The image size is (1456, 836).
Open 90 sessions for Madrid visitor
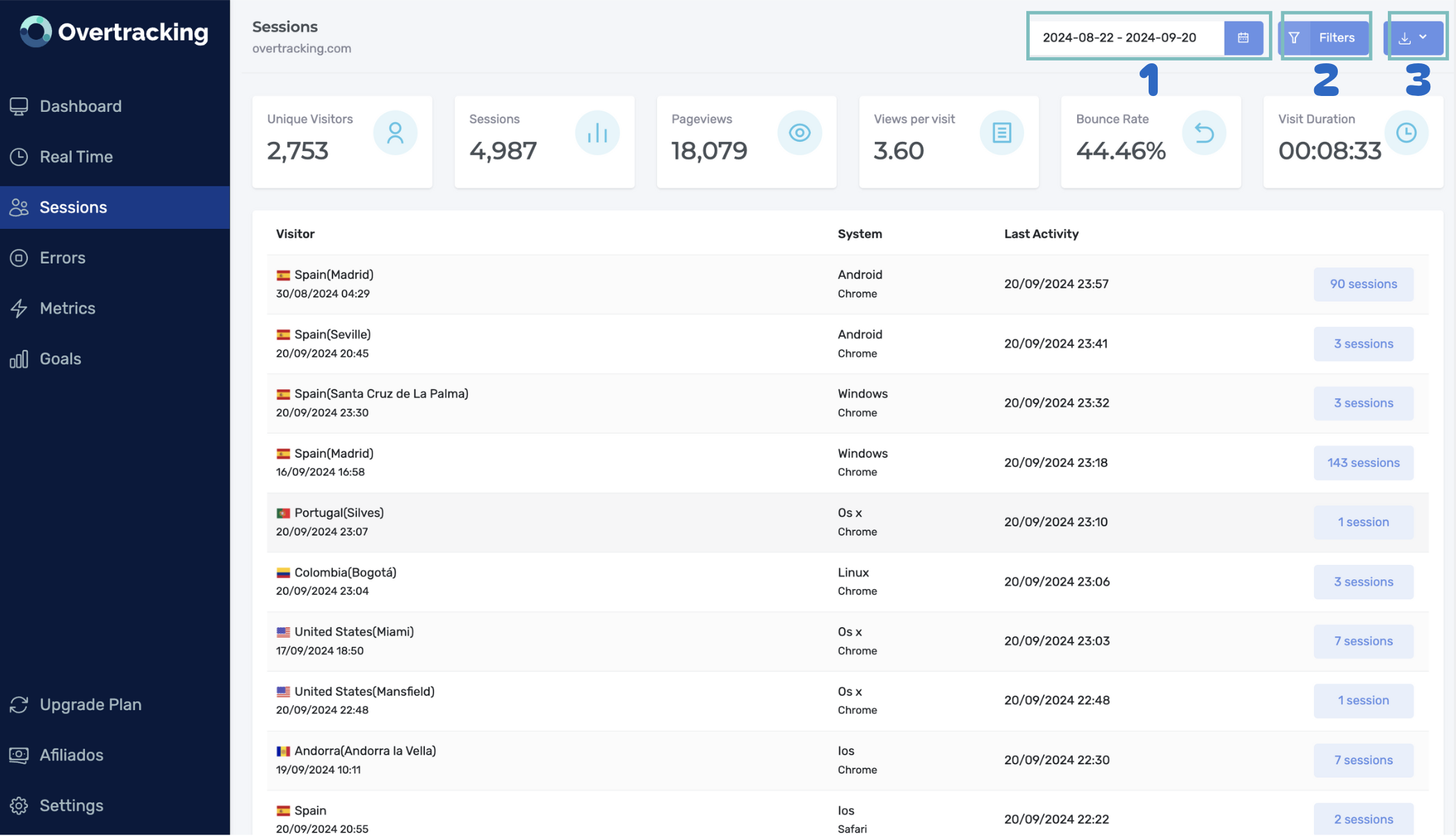click(x=1364, y=284)
